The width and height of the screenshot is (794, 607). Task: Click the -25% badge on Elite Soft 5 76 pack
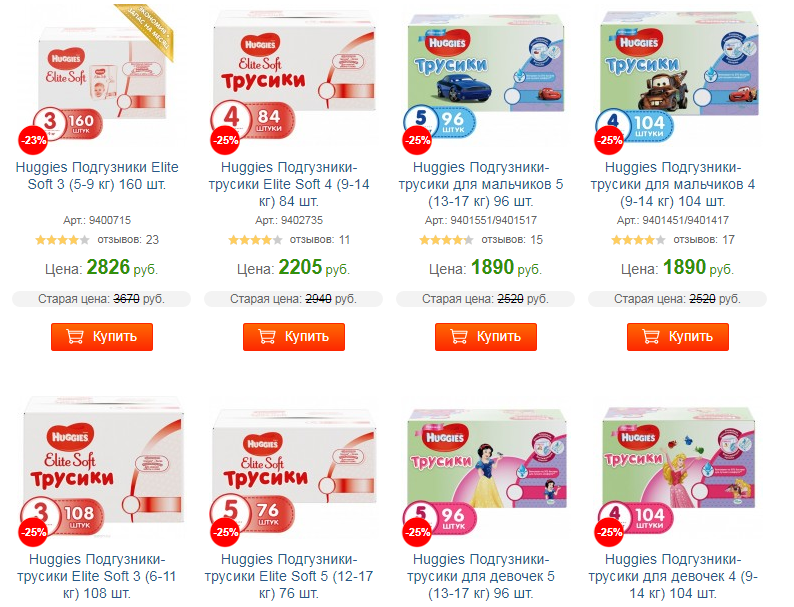click(225, 532)
